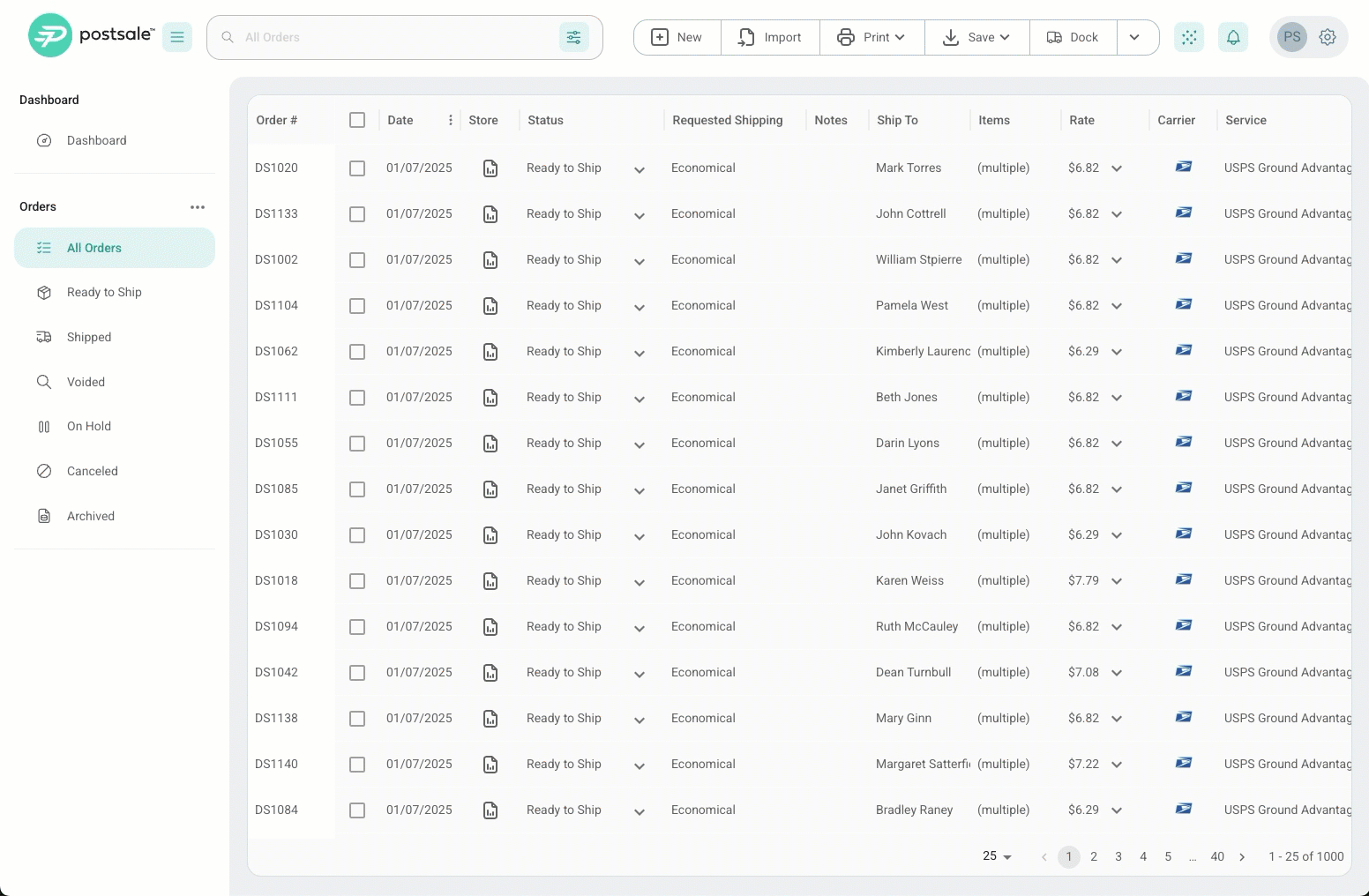Click the Postsale logo icon
The height and width of the screenshot is (896, 1369).
point(49,35)
